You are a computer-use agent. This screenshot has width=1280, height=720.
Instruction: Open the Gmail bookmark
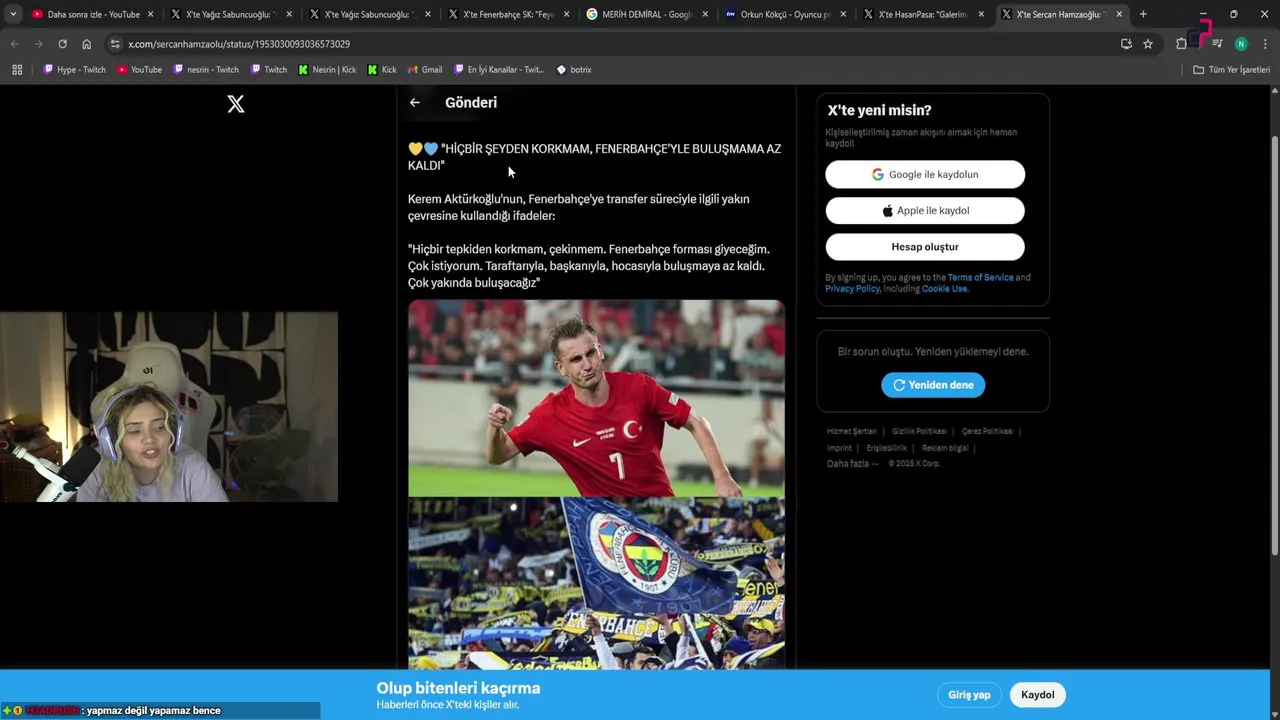click(x=424, y=70)
